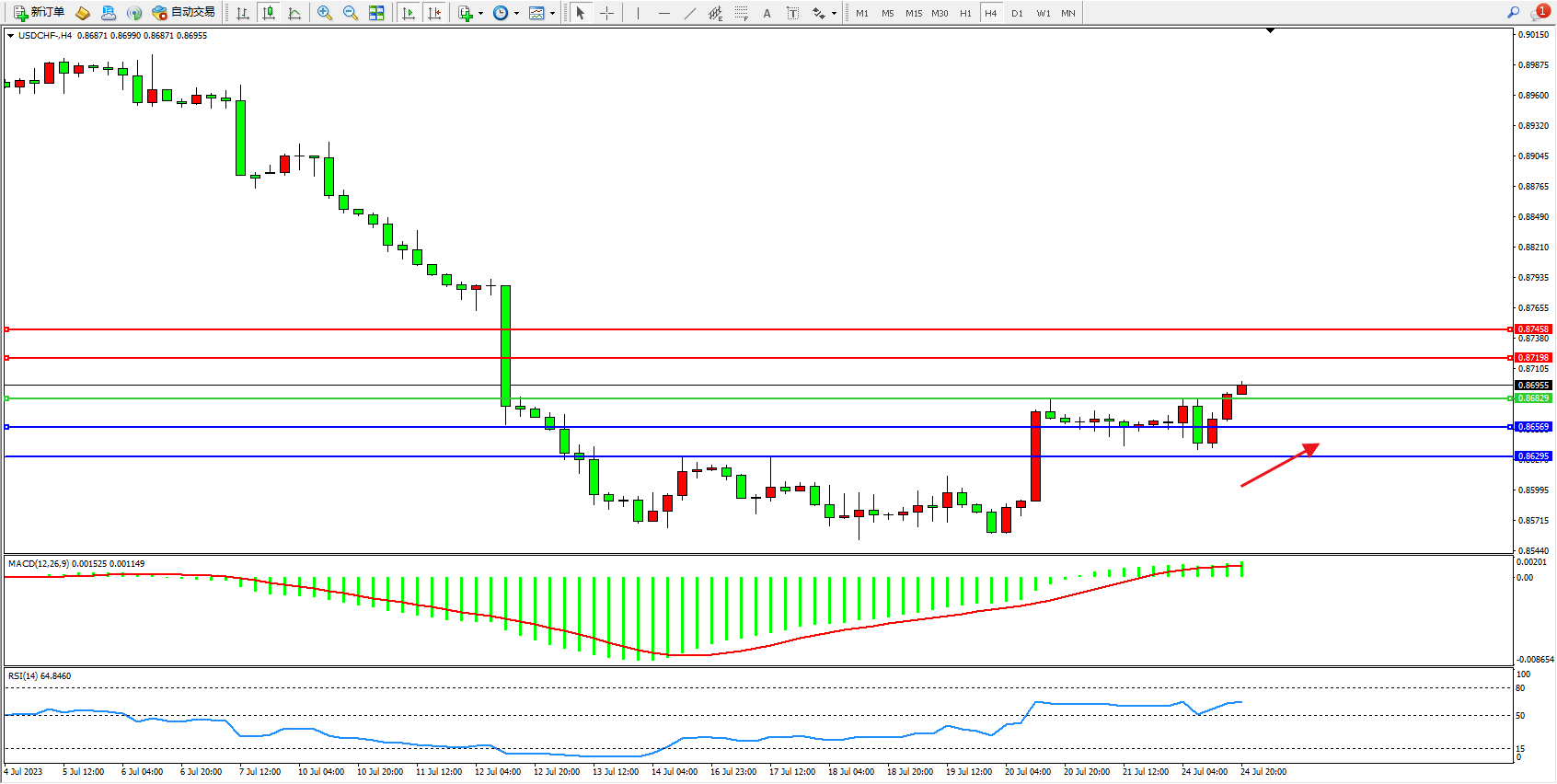This screenshot has width=1557, height=784.
Task: Open the periodicity clock dropdown arrow
Action: tap(516, 13)
